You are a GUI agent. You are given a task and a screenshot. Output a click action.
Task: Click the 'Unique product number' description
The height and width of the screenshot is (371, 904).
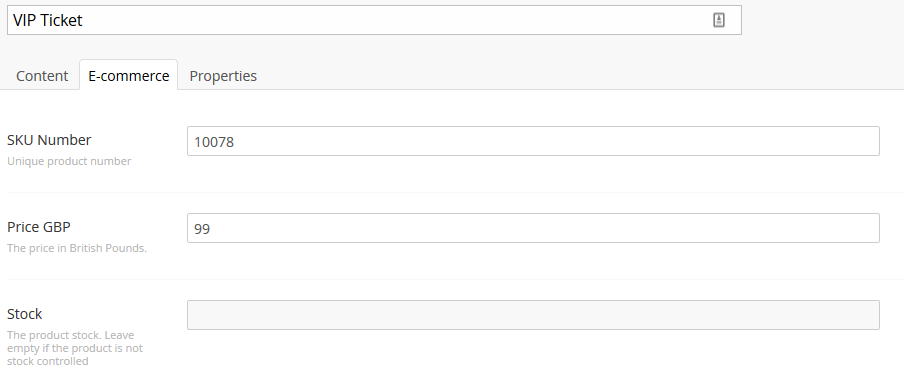pos(69,161)
